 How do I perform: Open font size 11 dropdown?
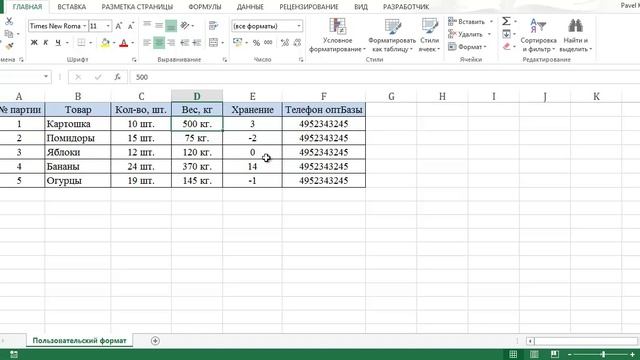click(x=108, y=26)
